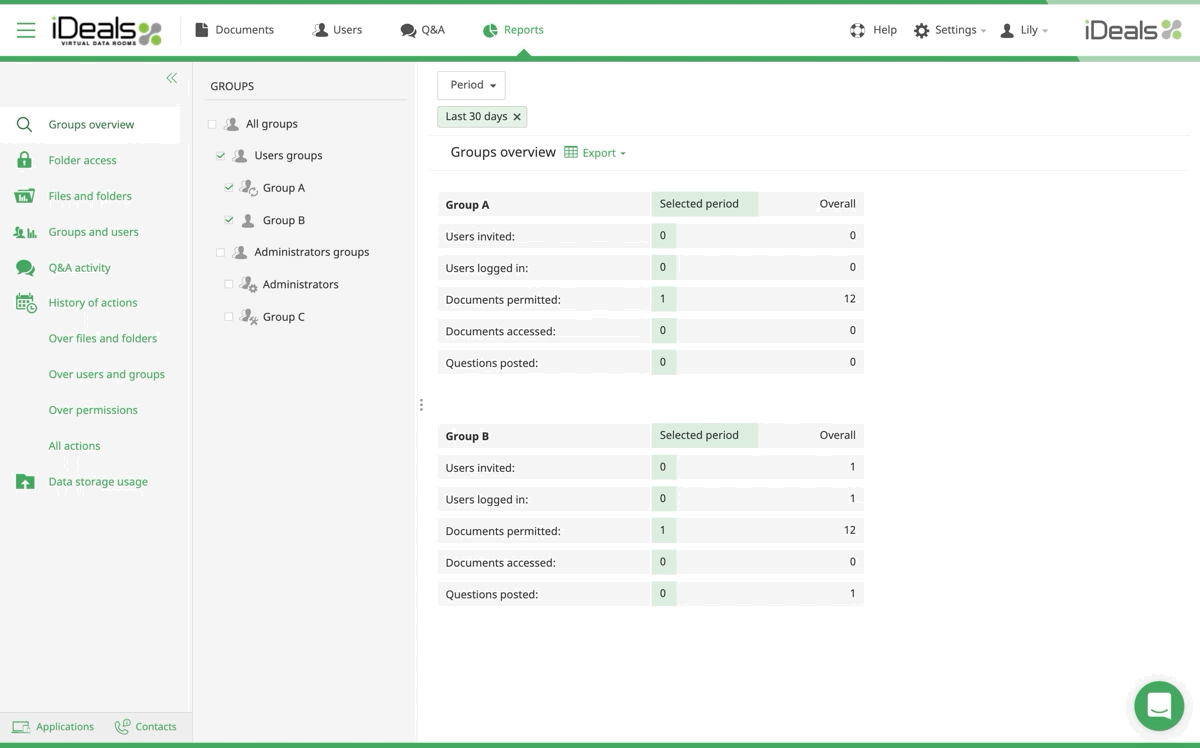Open the Contacts link at bottom
Screen dimensions: 1200x748
coord(146,727)
